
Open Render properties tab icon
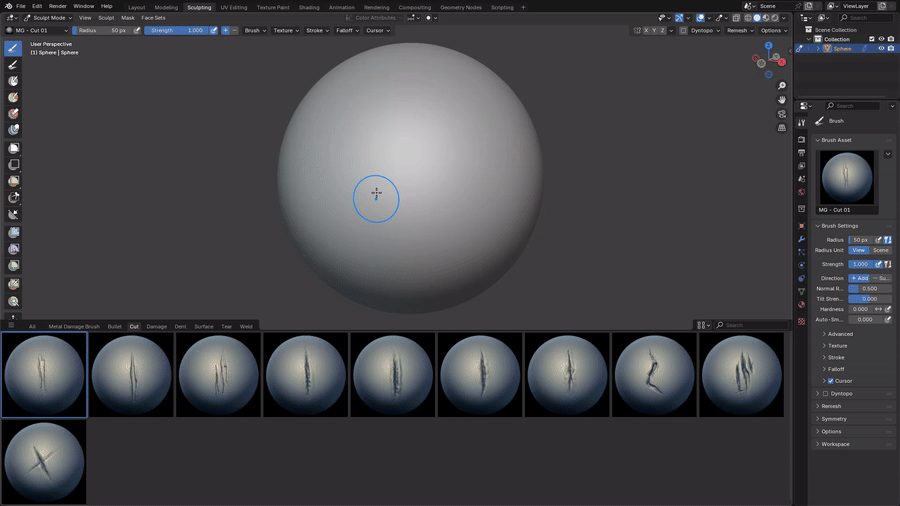pyautogui.click(x=801, y=139)
